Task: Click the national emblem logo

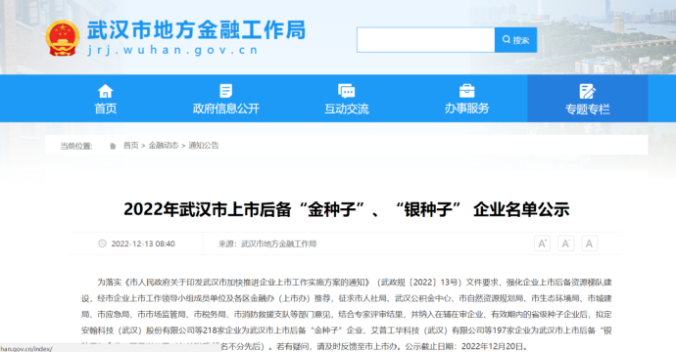Action: point(63,38)
